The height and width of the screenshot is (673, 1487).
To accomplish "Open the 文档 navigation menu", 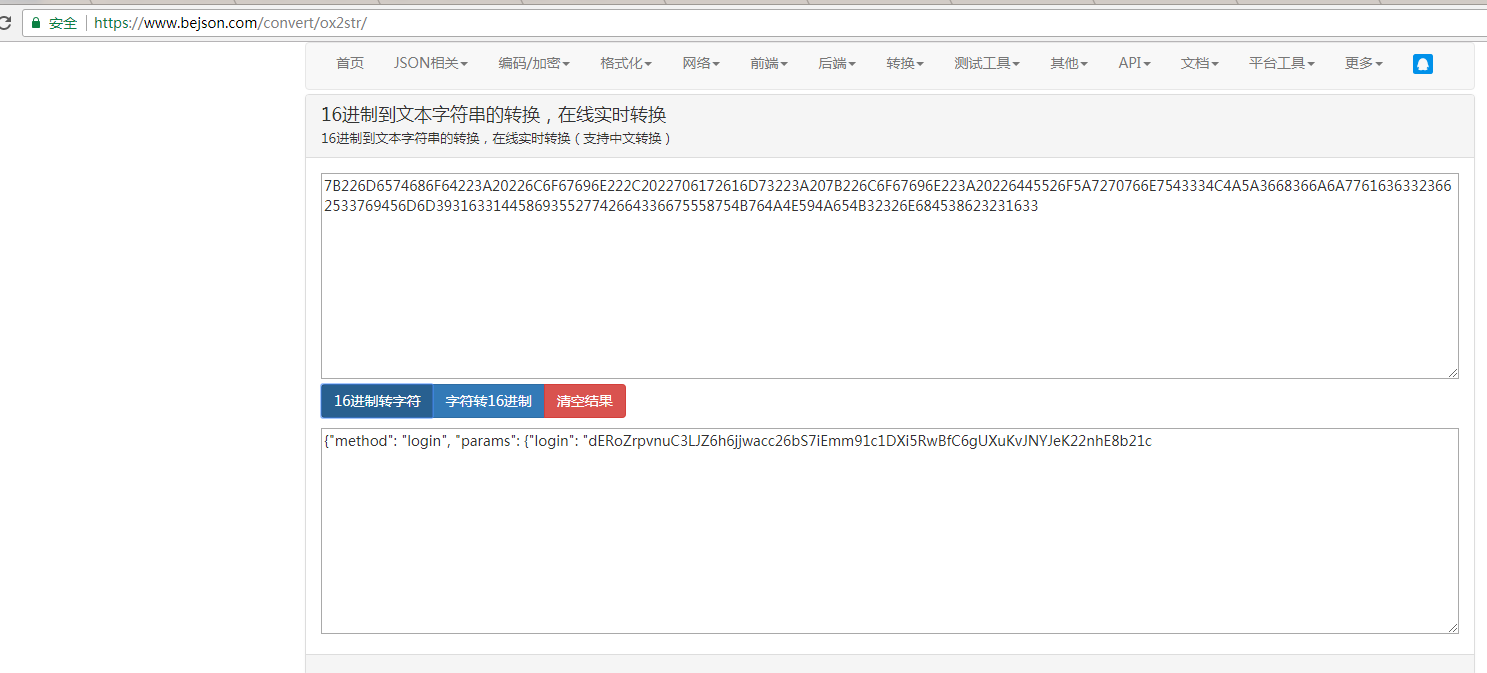I will 1200,64.
